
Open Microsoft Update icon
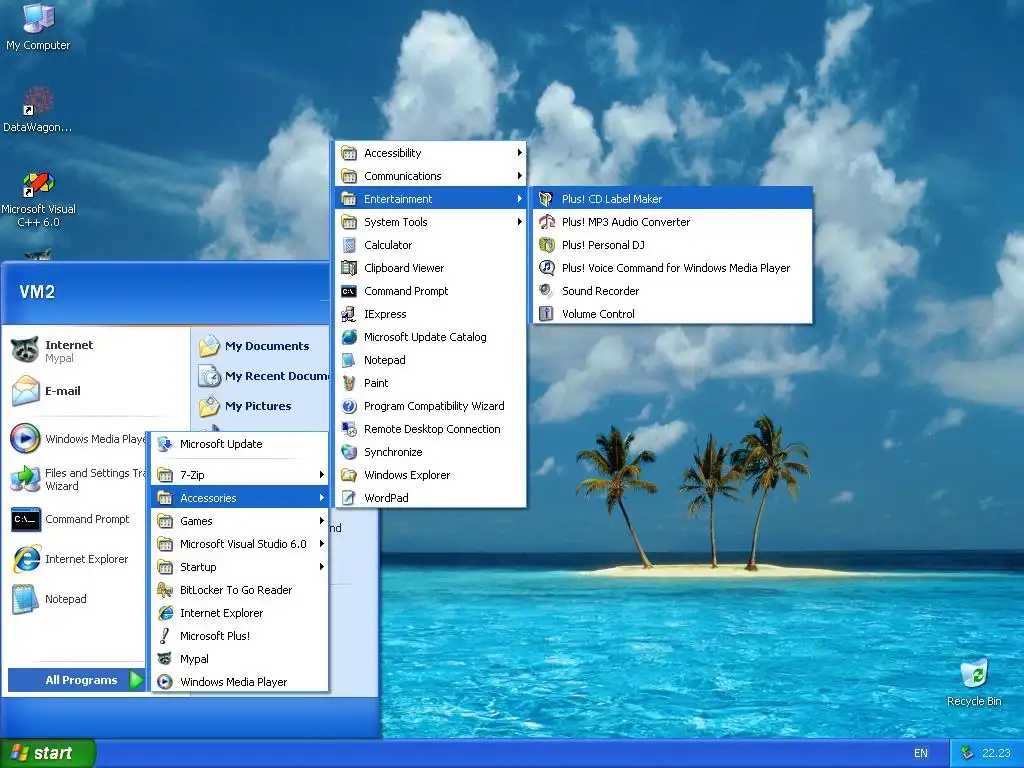pyautogui.click(x=165, y=444)
